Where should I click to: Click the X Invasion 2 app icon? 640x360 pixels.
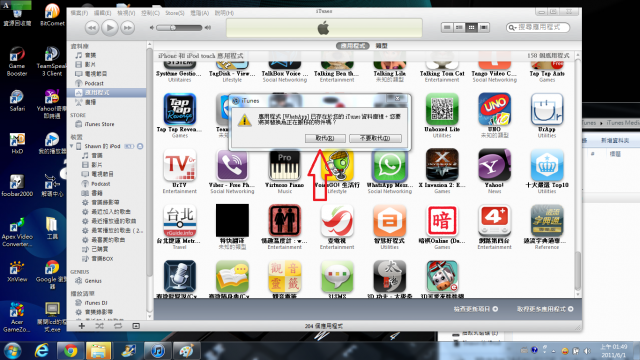pos(442,165)
